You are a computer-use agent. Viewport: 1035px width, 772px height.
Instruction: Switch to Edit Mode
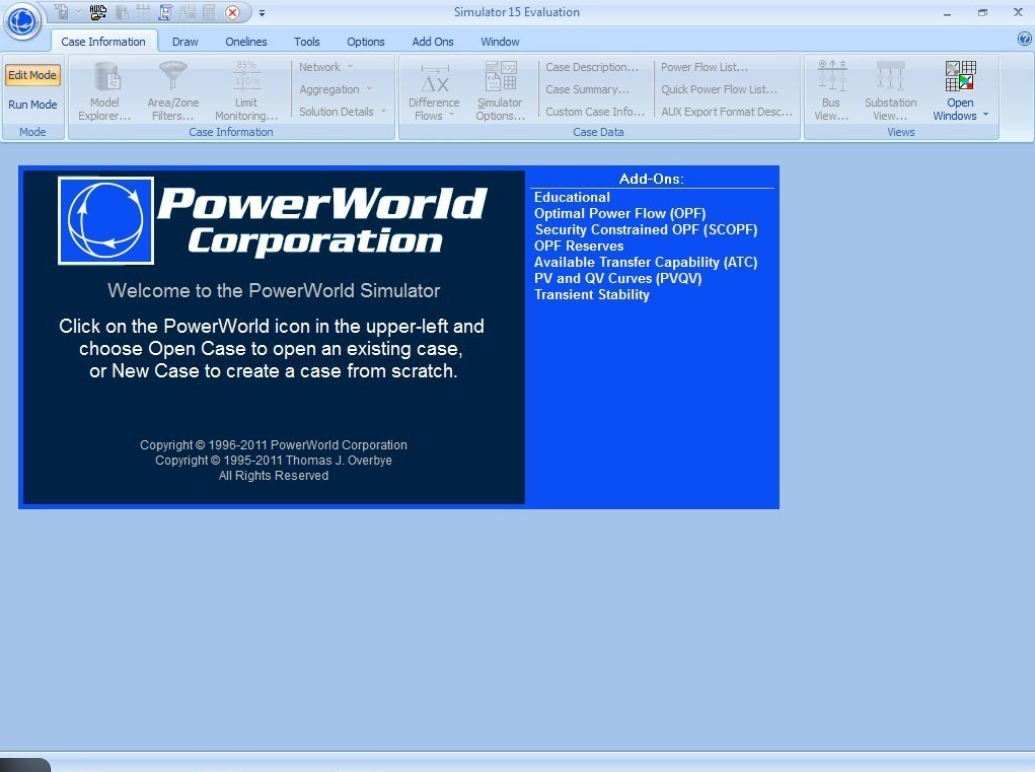(x=33, y=76)
